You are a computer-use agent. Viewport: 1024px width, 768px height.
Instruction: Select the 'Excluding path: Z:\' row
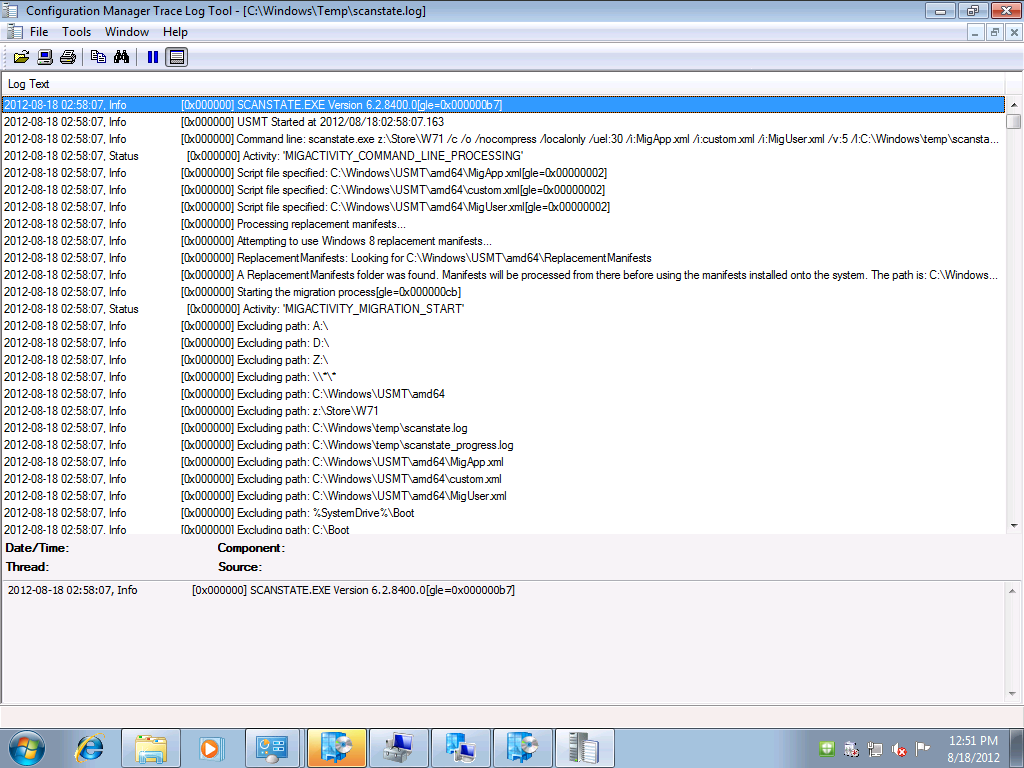(503, 359)
